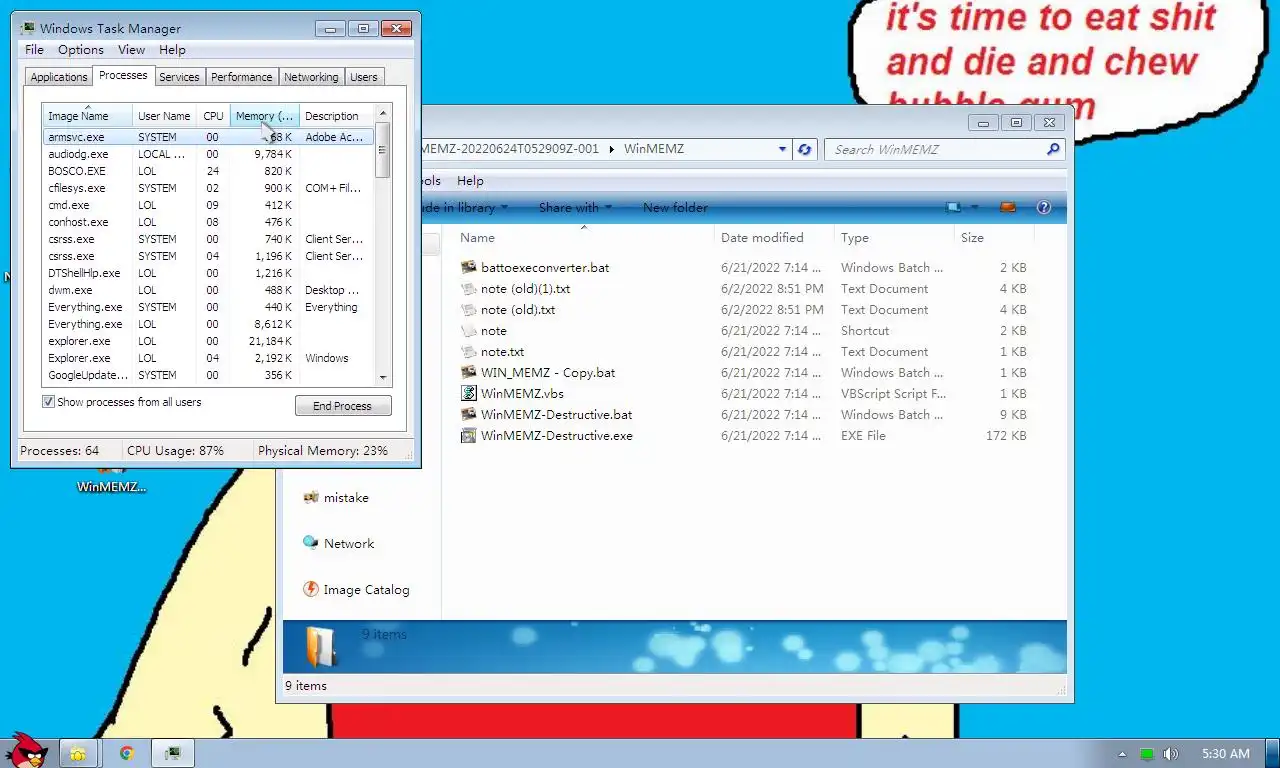Sort files by Size column
This screenshot has height=768, width=1280.
click(994, 238)
